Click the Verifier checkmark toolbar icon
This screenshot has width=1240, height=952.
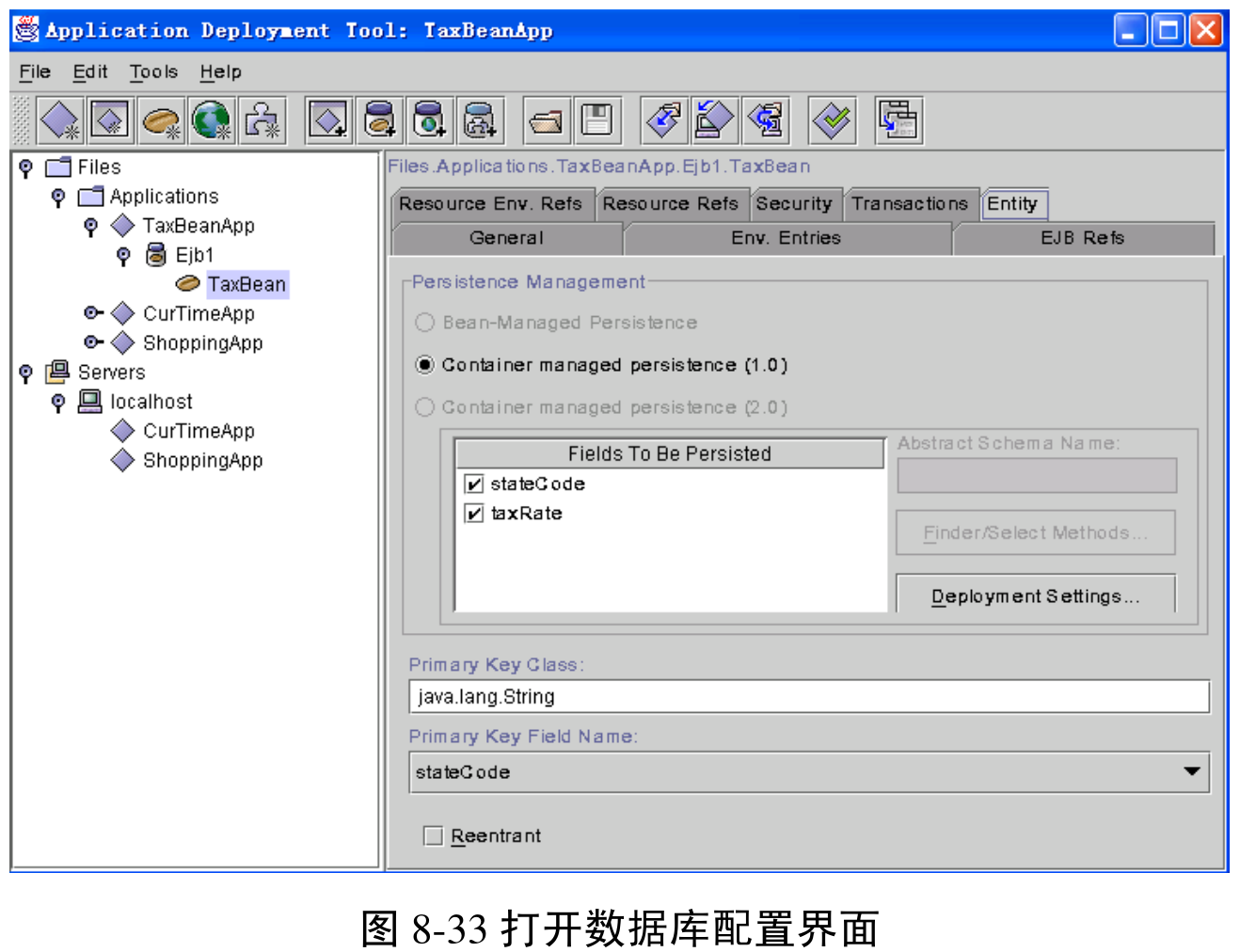coord(833,120)
